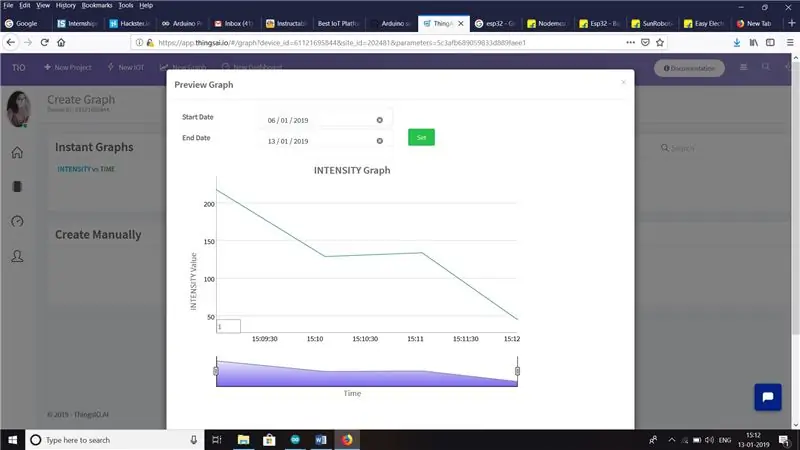Screen dimensions: 800x450
Task: Clear the End Date field
Action: point(380,141)
